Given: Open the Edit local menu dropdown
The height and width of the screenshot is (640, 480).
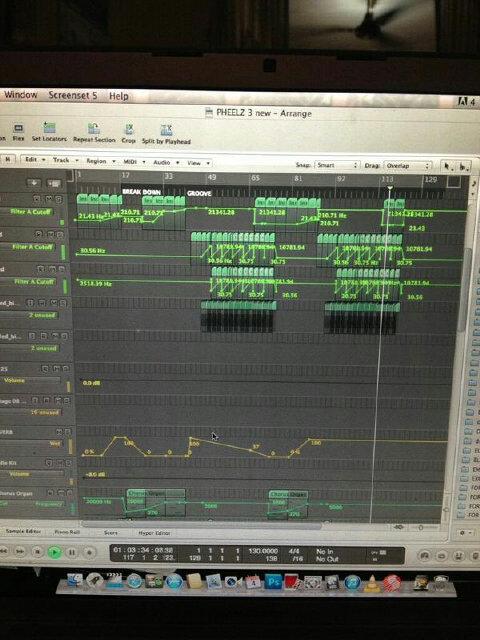Looking at the screenshot, I should 35,159.
